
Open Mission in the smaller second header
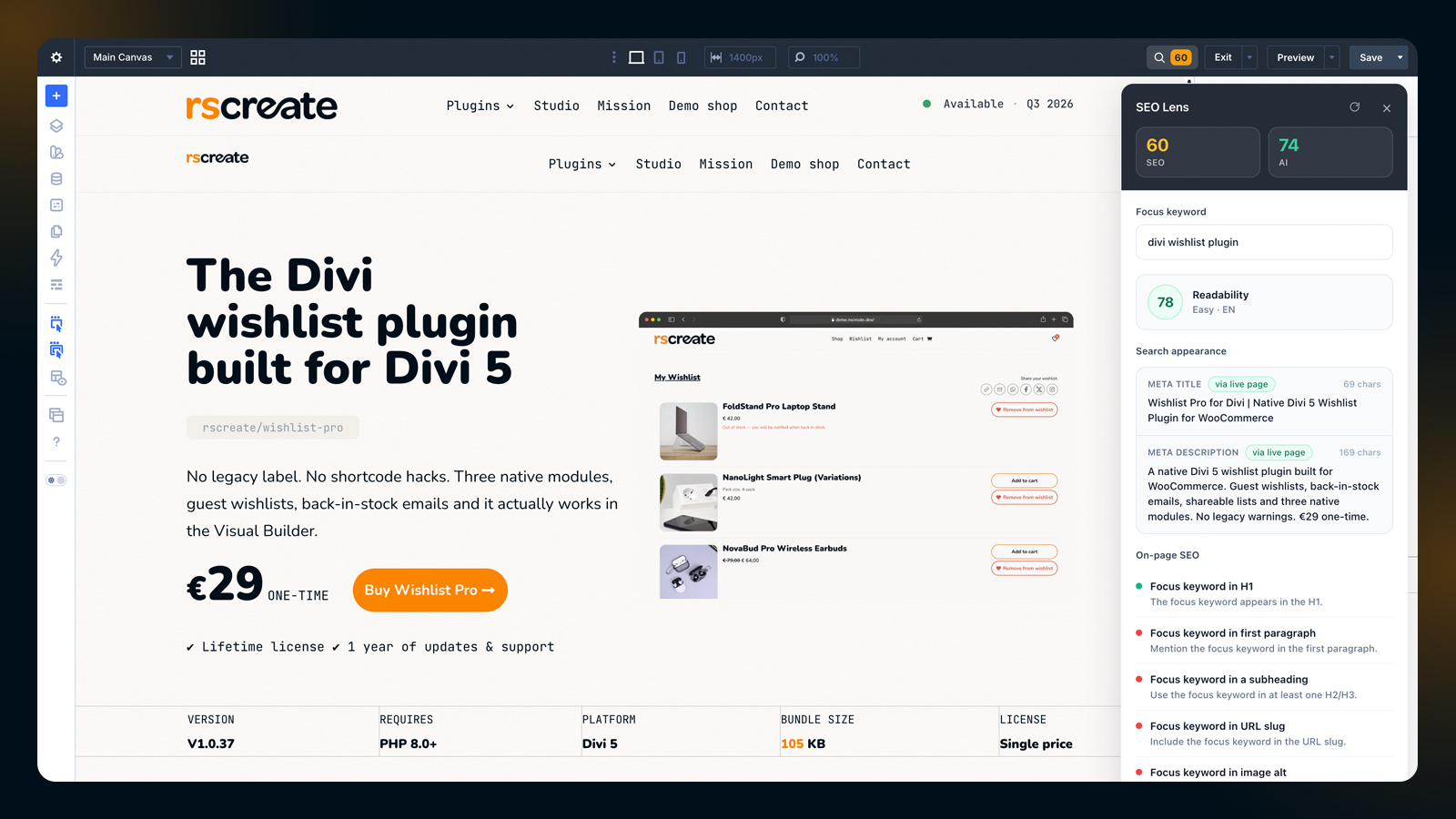pos(726,164)
